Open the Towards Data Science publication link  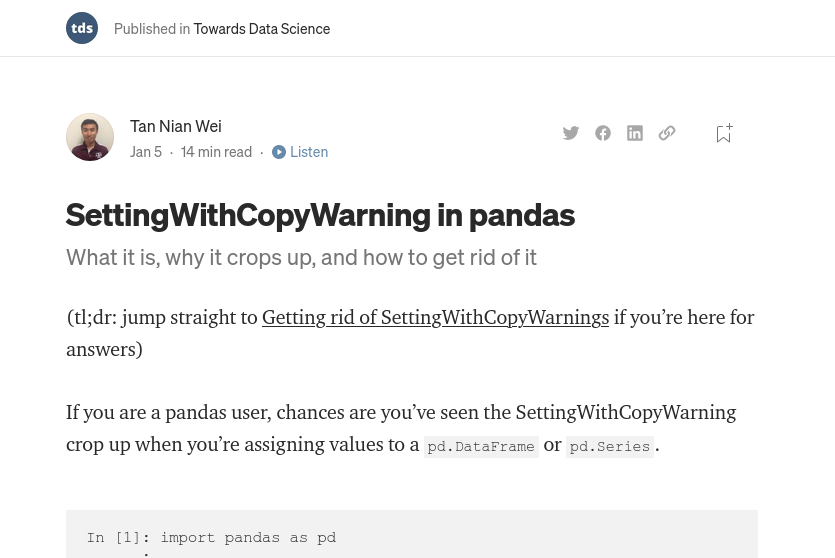click(261, 29)
